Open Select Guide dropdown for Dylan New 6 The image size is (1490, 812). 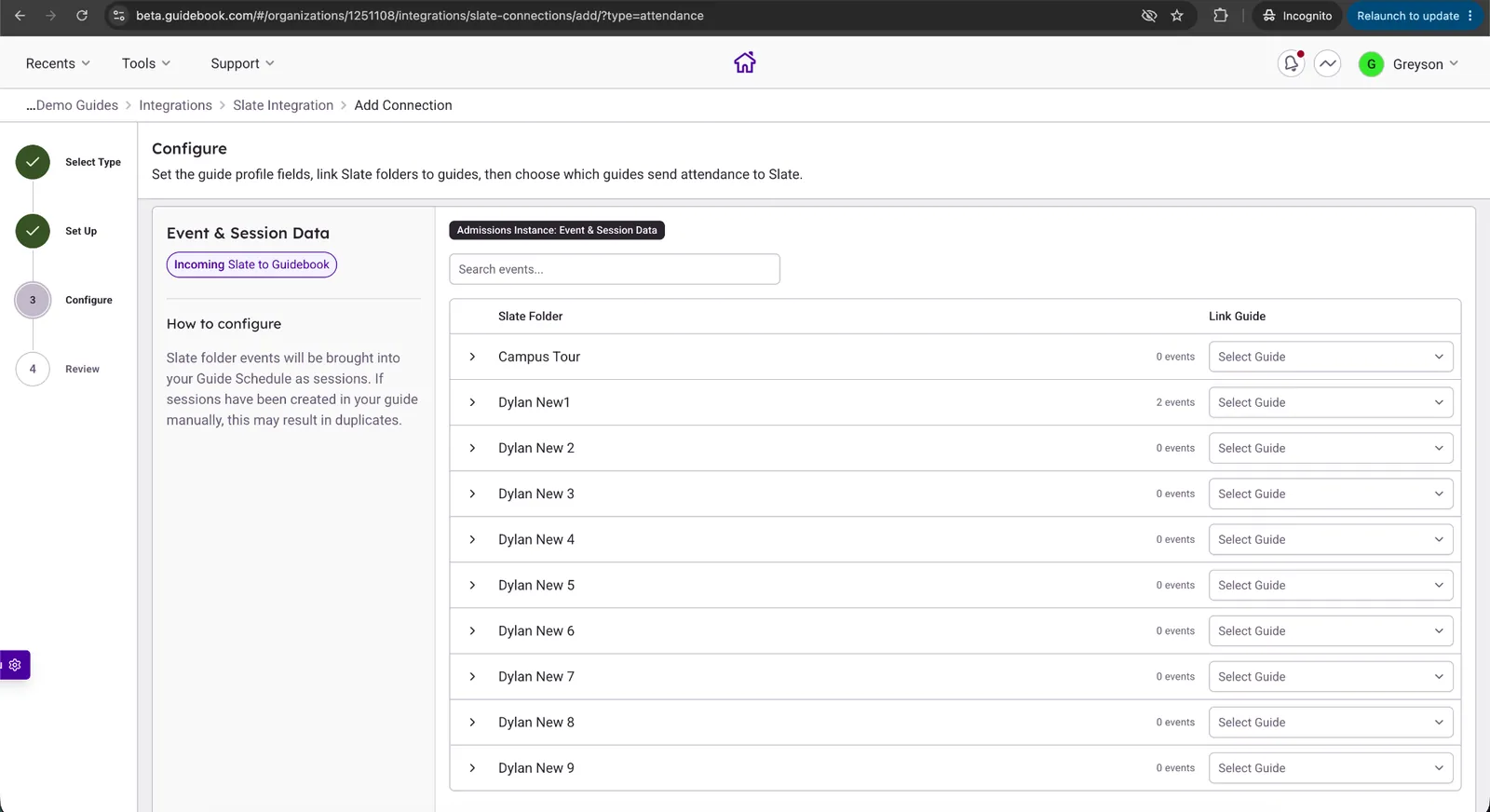coord(1331,630)
